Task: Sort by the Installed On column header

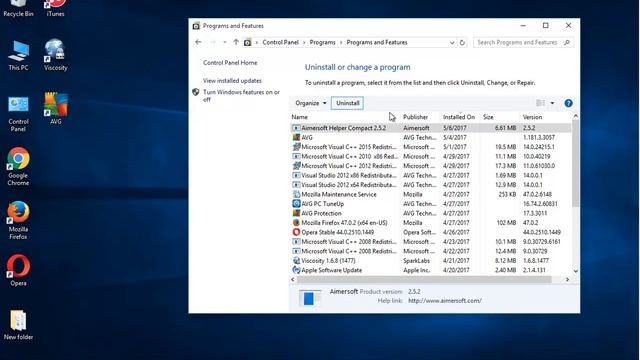Action: pos(460,117)
